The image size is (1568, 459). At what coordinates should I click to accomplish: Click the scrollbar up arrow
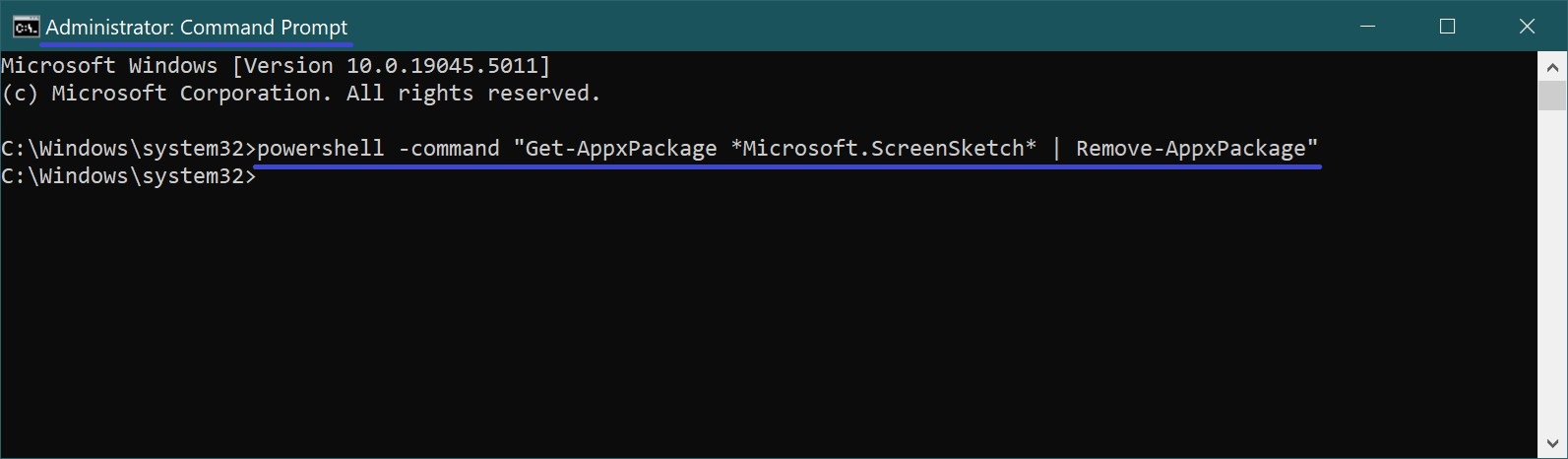click(x=1552, y=68)
